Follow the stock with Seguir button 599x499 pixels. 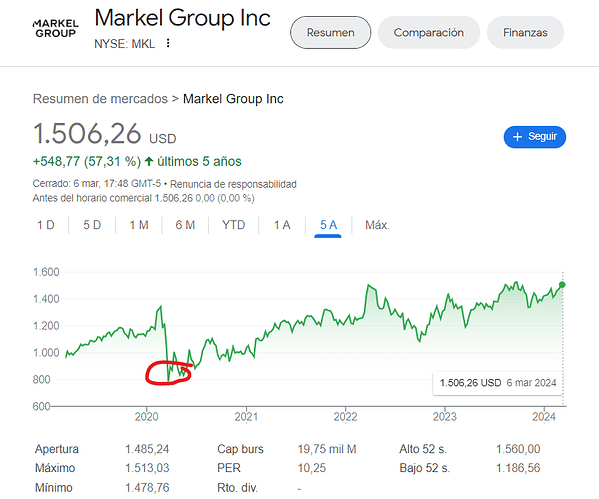click(x=535, y=137)
